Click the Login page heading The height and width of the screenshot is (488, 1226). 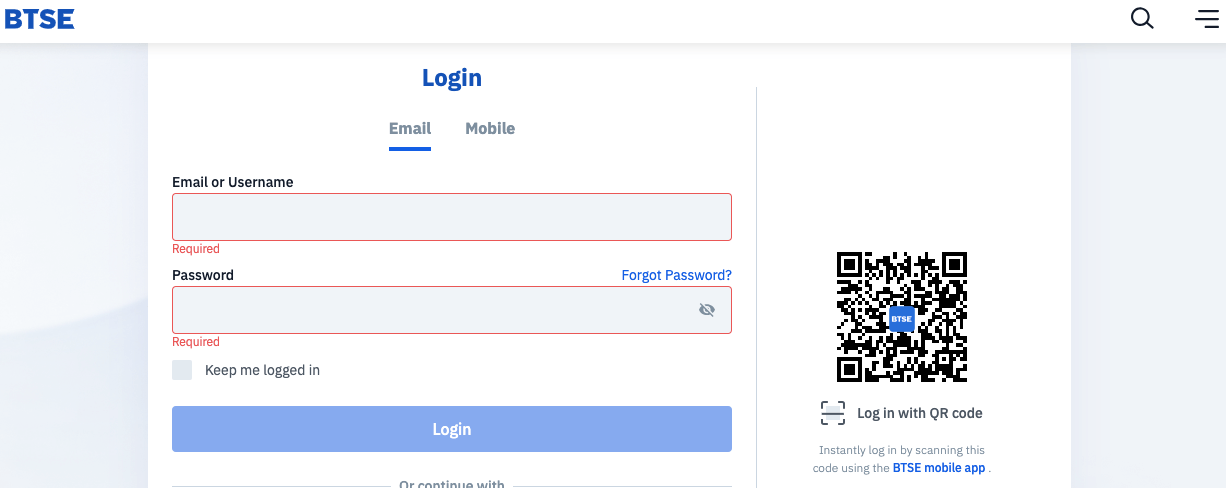[x=452, y=78]
